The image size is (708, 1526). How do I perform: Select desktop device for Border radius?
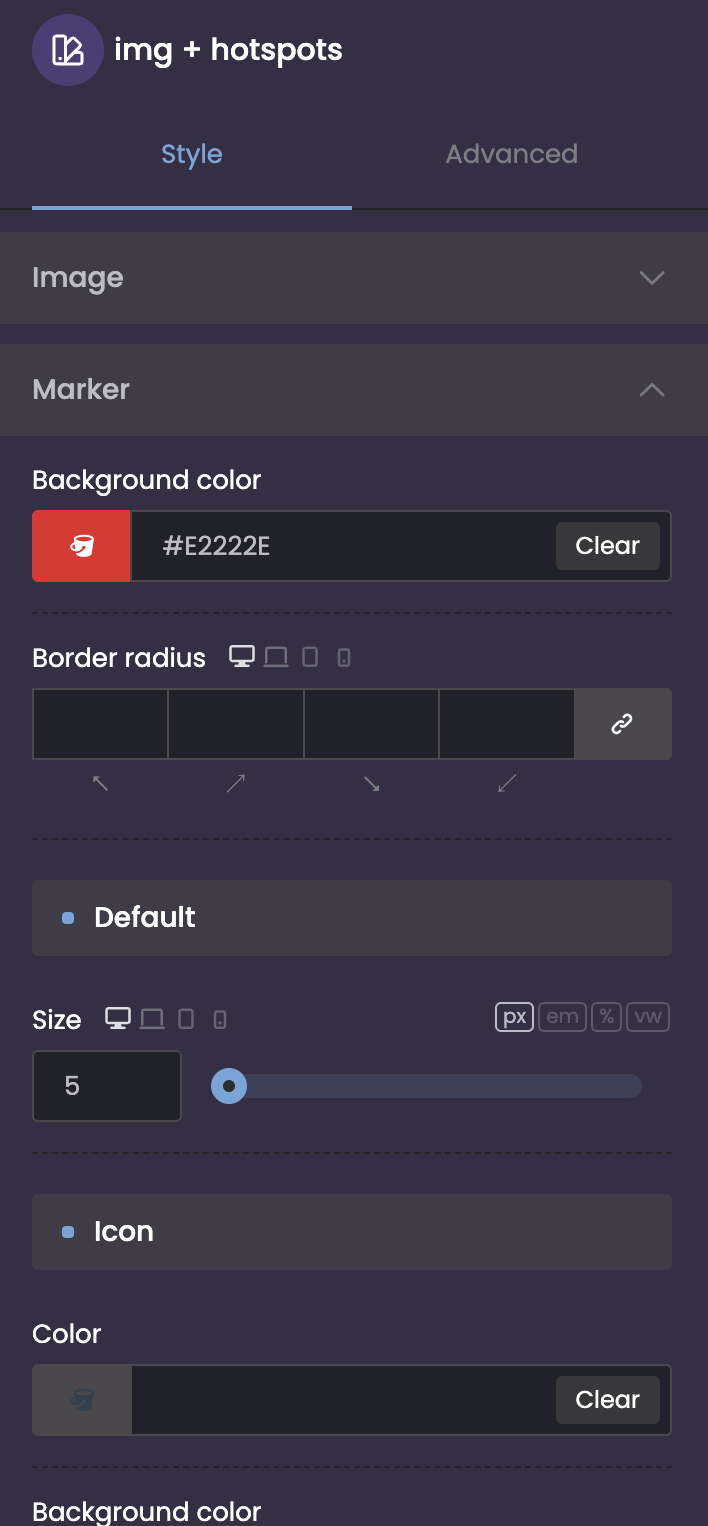(x=241, y=657)
